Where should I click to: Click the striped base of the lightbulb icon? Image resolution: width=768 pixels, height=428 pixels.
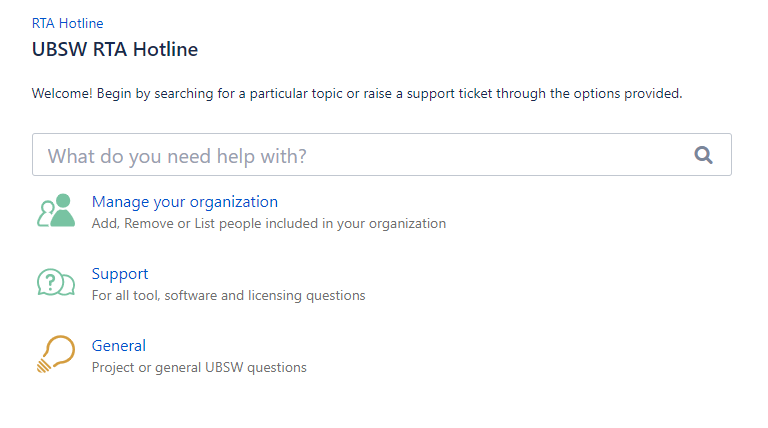(x=44, y=365)
